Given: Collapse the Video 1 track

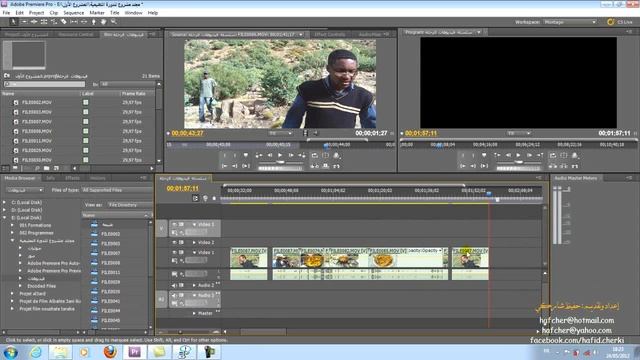Looking at the screenshot, I should pyautogui.click(x=194, y=253).
